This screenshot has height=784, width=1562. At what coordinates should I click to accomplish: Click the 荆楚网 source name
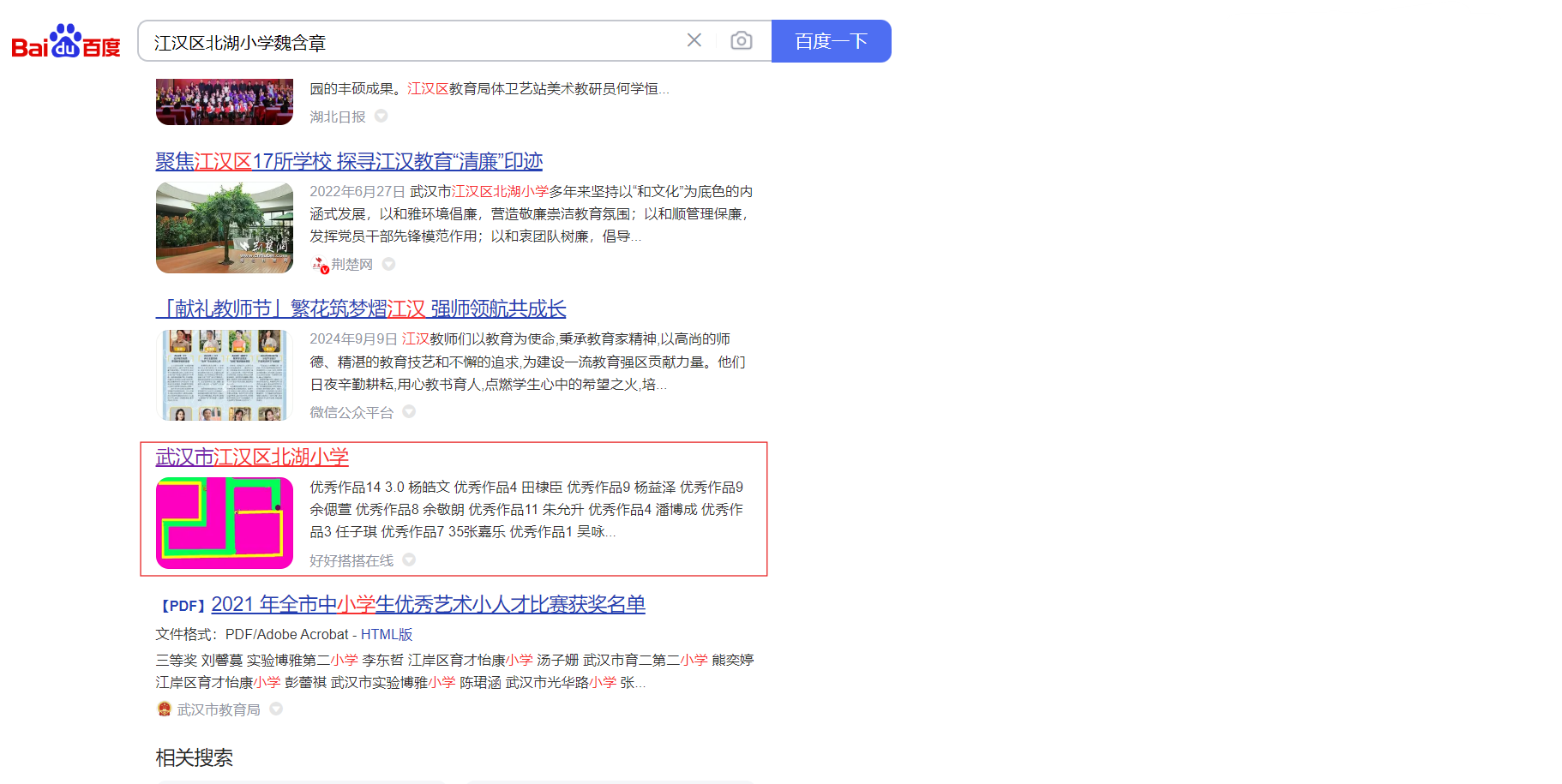(351, 265)
